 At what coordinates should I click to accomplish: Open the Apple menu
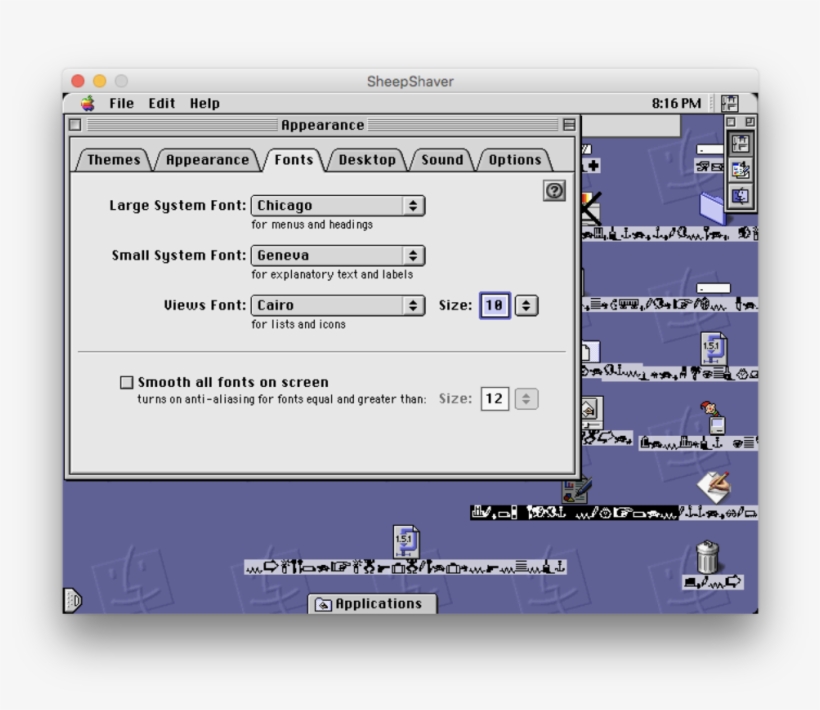tap(88, 104)
